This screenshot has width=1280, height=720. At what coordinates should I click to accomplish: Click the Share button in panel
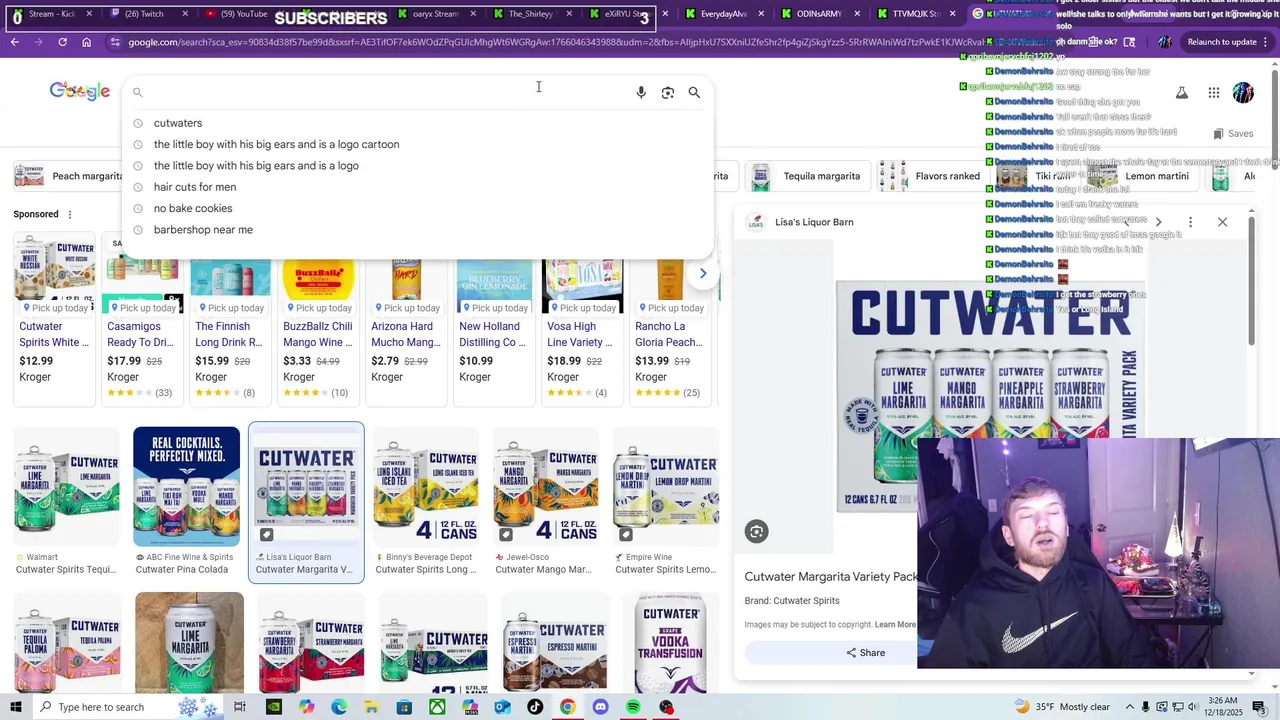pos(866,652)
